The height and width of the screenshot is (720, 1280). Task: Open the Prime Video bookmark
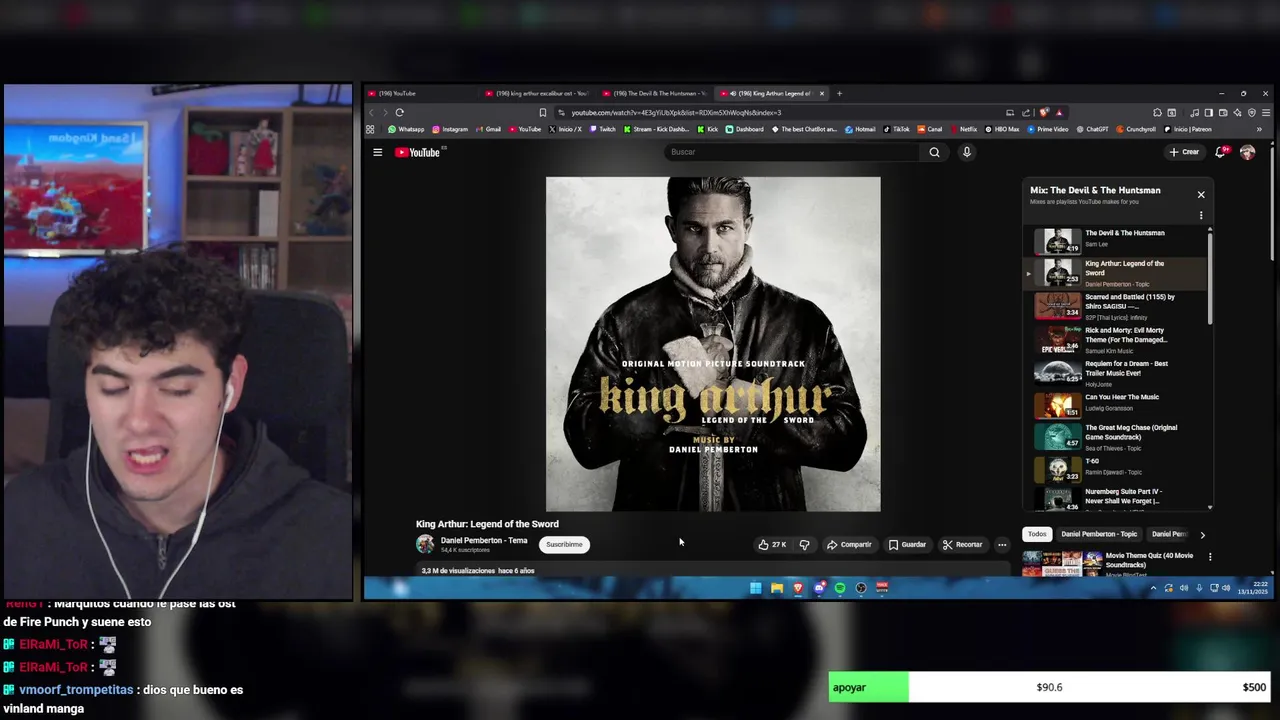click(1048, 129)
